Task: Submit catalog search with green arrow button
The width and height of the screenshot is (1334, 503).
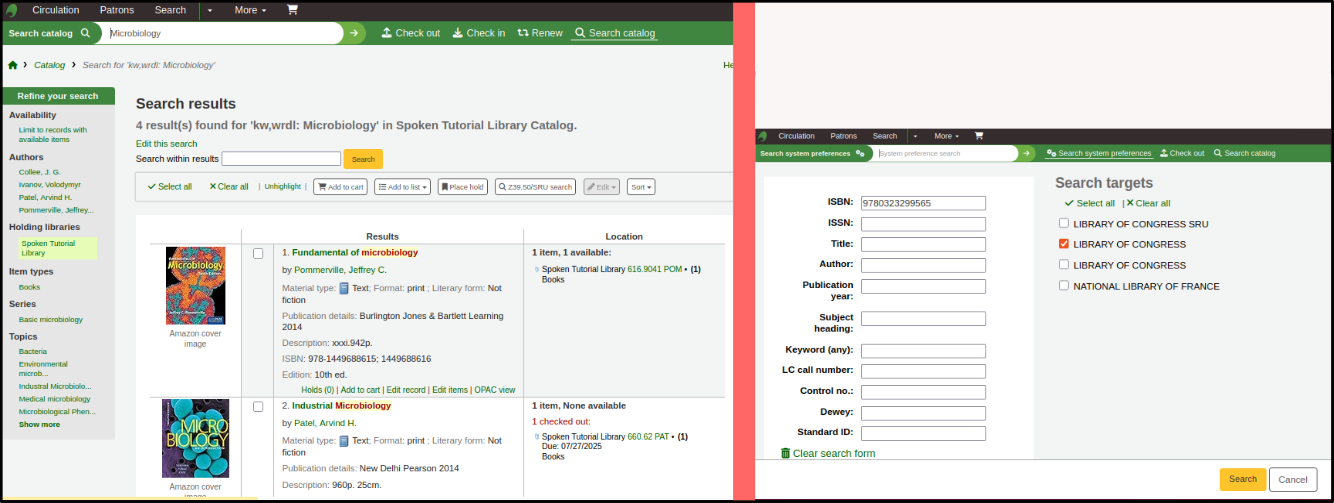Action: coord(354,33)
